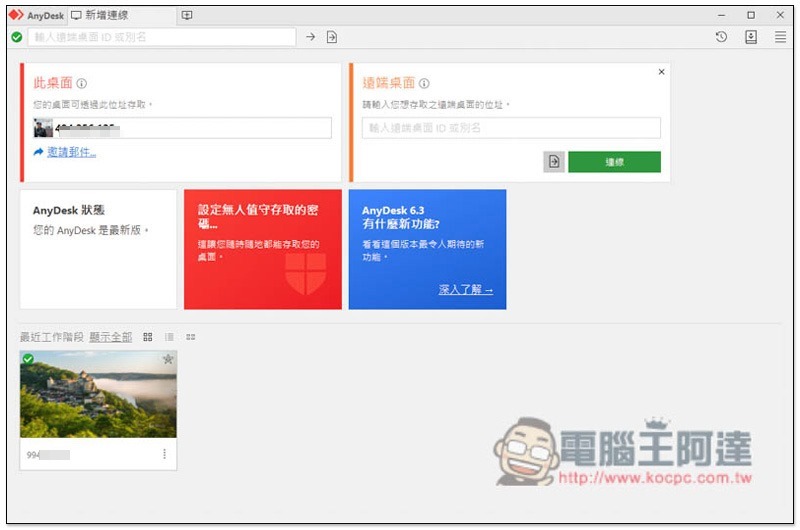
Task: Click file transfer icon beside the address bar
Action: [x=332, y=37]
